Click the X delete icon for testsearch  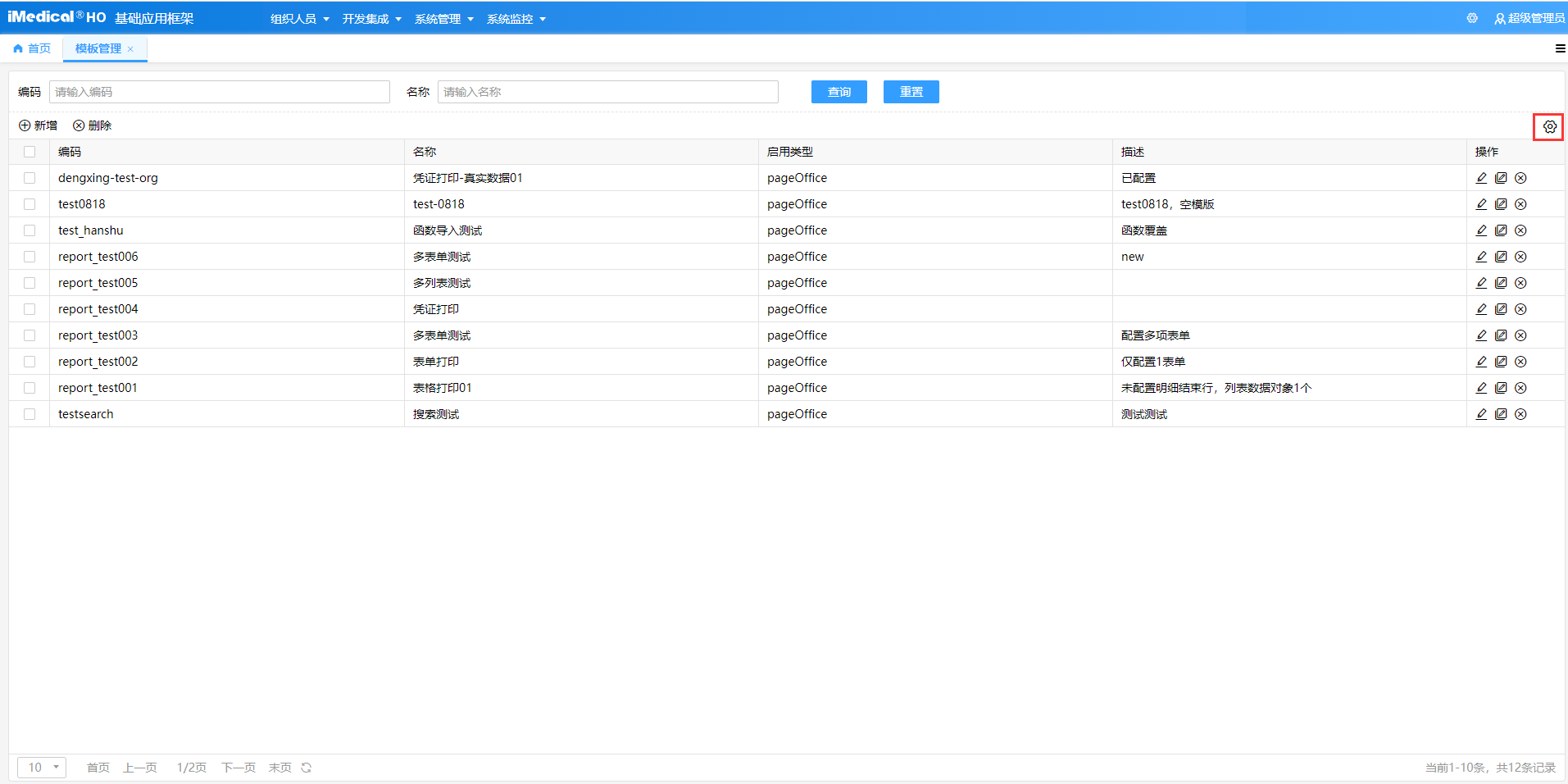pos(1520,414)
